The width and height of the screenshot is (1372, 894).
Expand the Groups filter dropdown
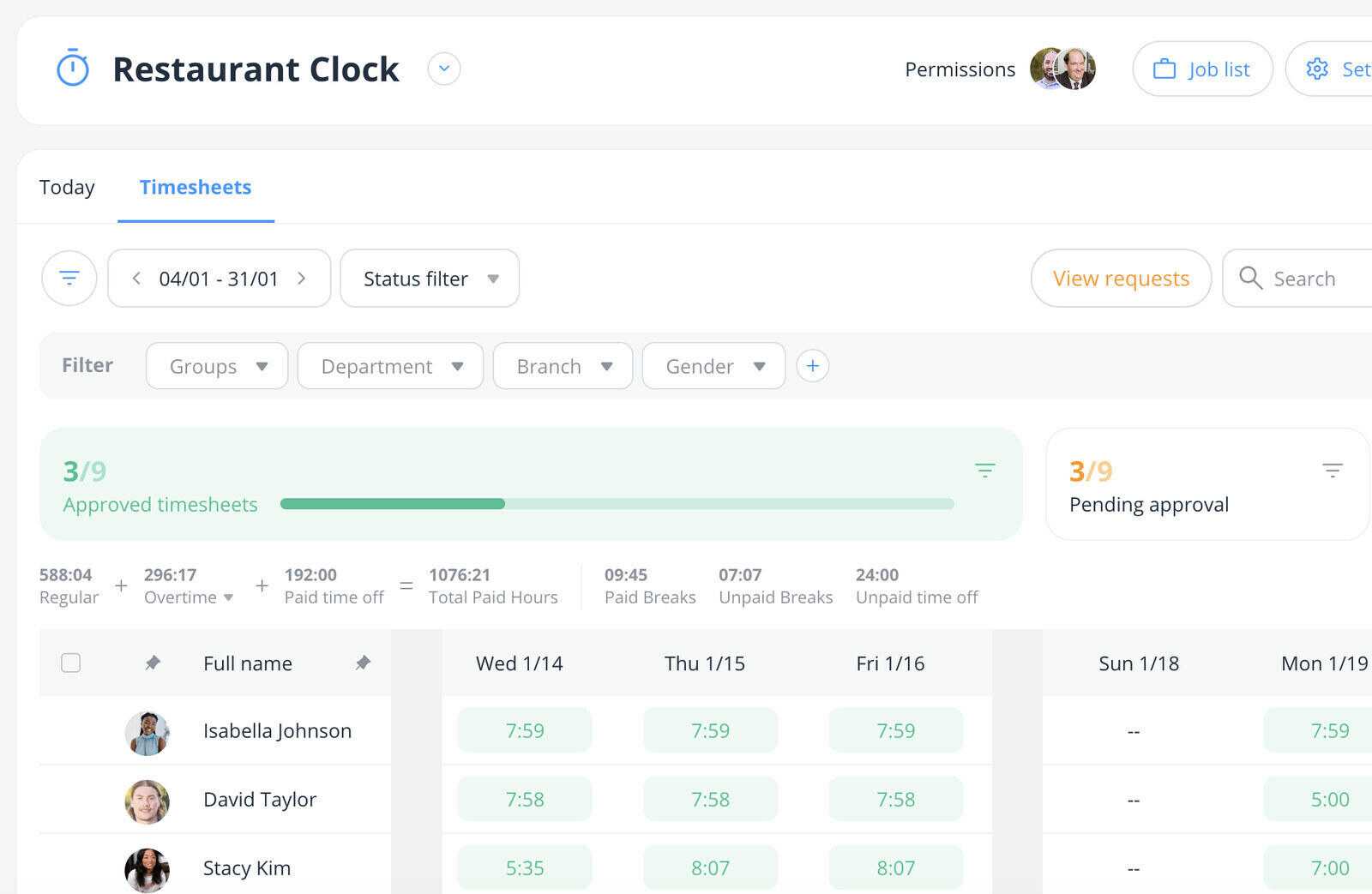click(217, 366)
